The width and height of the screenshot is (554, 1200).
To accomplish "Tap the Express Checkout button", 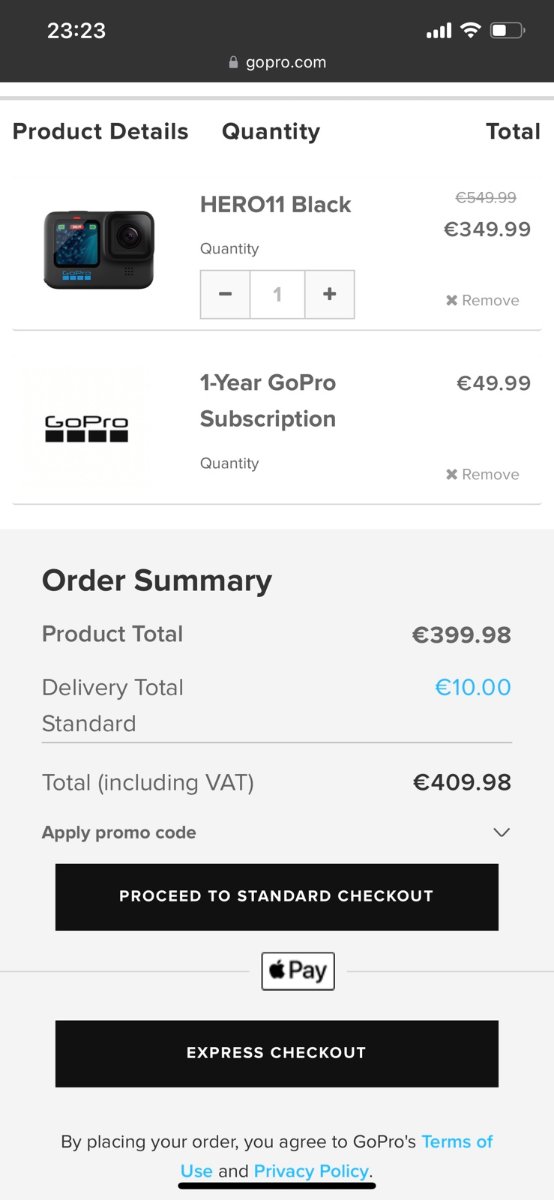I will pyautogui.click(x=277, y=1053).
